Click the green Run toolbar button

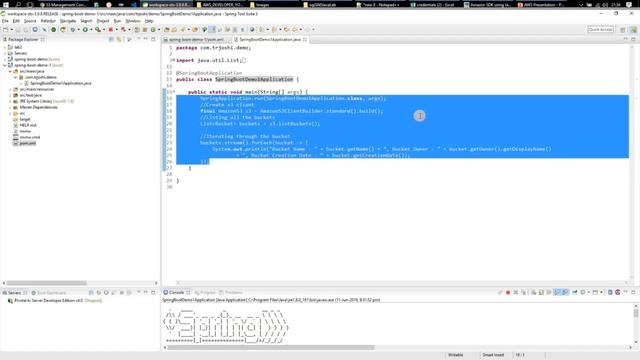(85, 29)
